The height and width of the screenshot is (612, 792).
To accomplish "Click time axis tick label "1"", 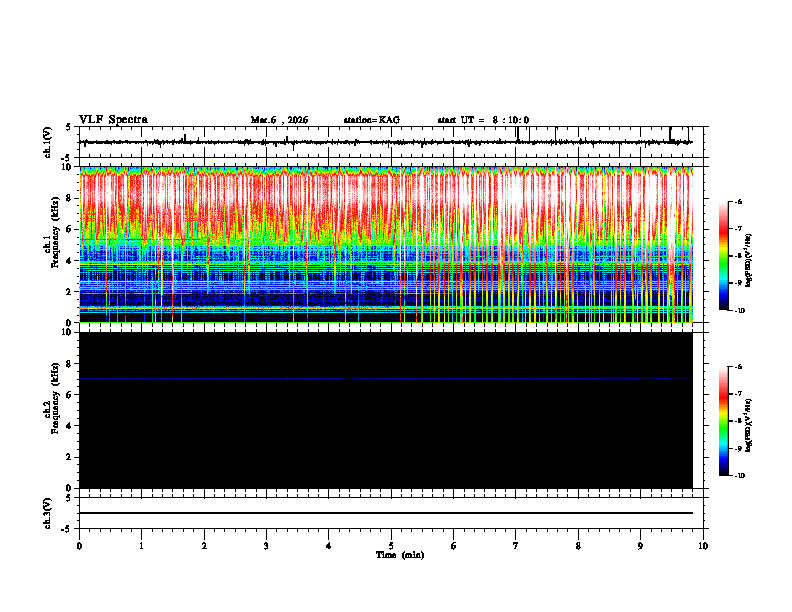I will [x=141, y=546].
